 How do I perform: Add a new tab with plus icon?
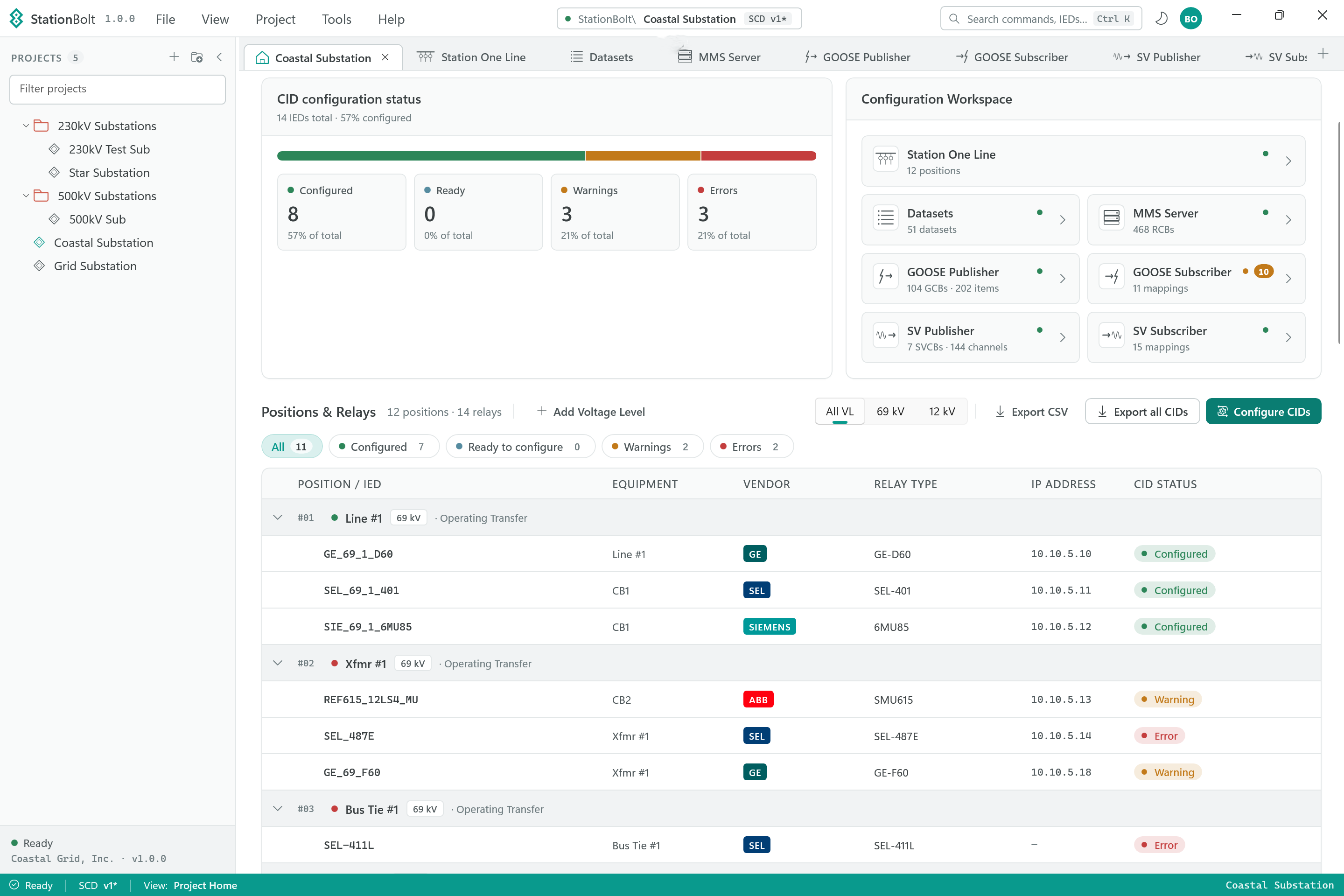point(1323,54)
